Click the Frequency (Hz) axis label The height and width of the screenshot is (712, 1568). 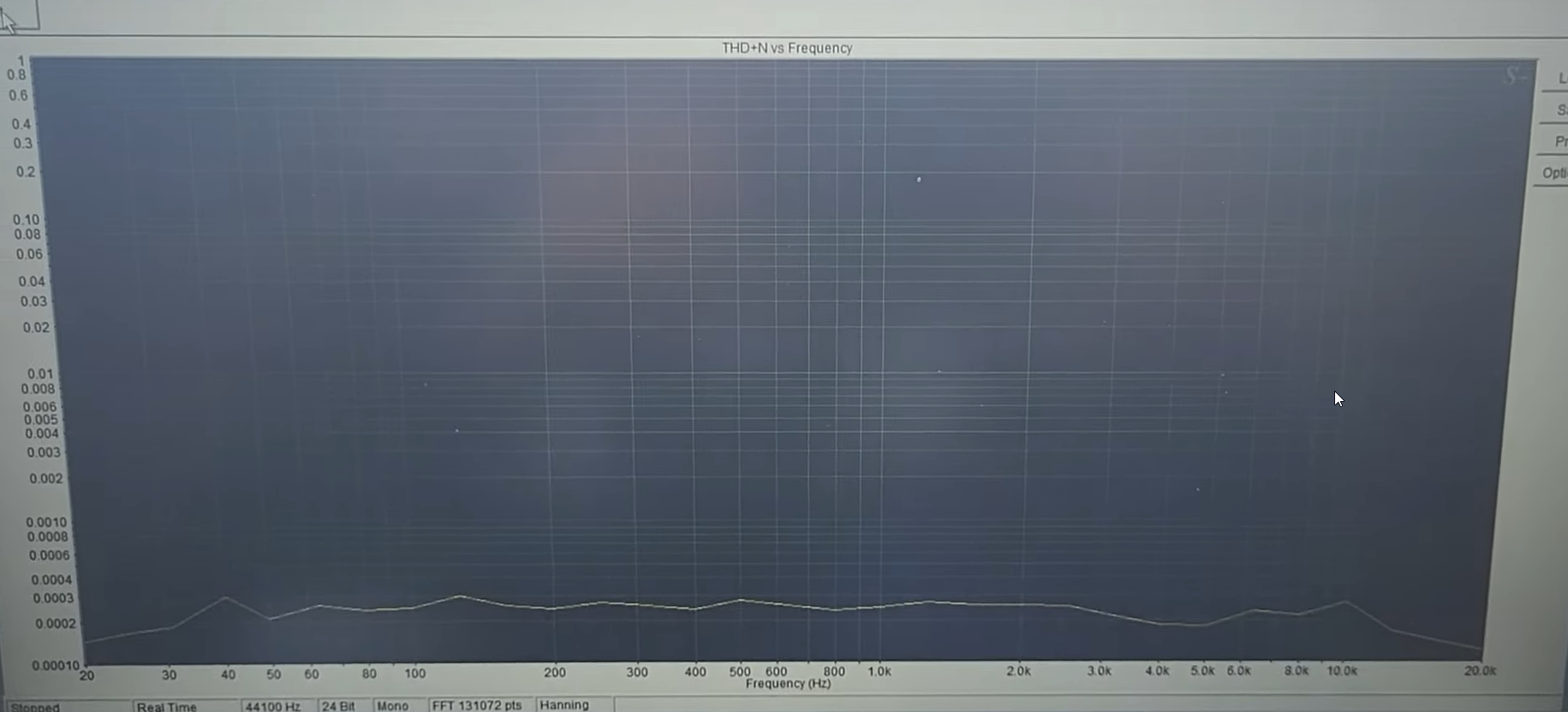click(788, 684)
